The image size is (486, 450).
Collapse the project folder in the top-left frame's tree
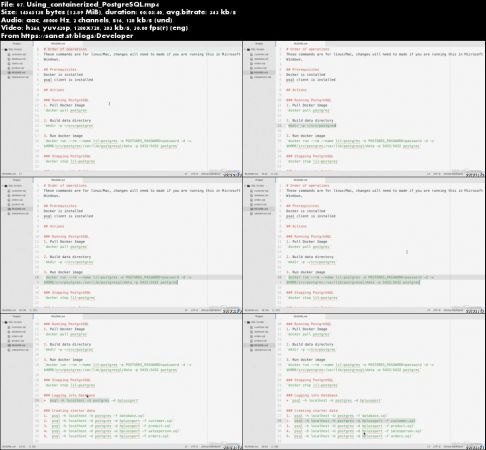point(15,49)
